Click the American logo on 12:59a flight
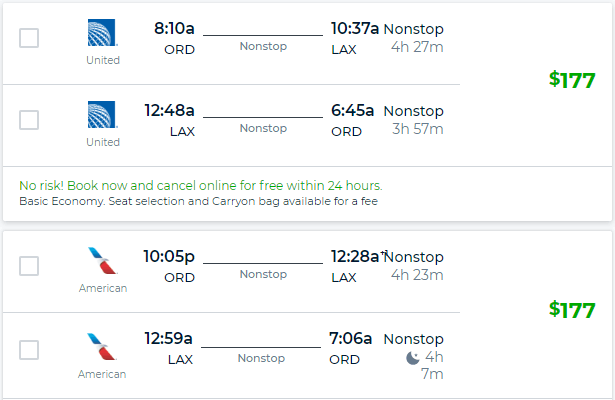Viewport: 615px width, 400px height. pos(102,346)
